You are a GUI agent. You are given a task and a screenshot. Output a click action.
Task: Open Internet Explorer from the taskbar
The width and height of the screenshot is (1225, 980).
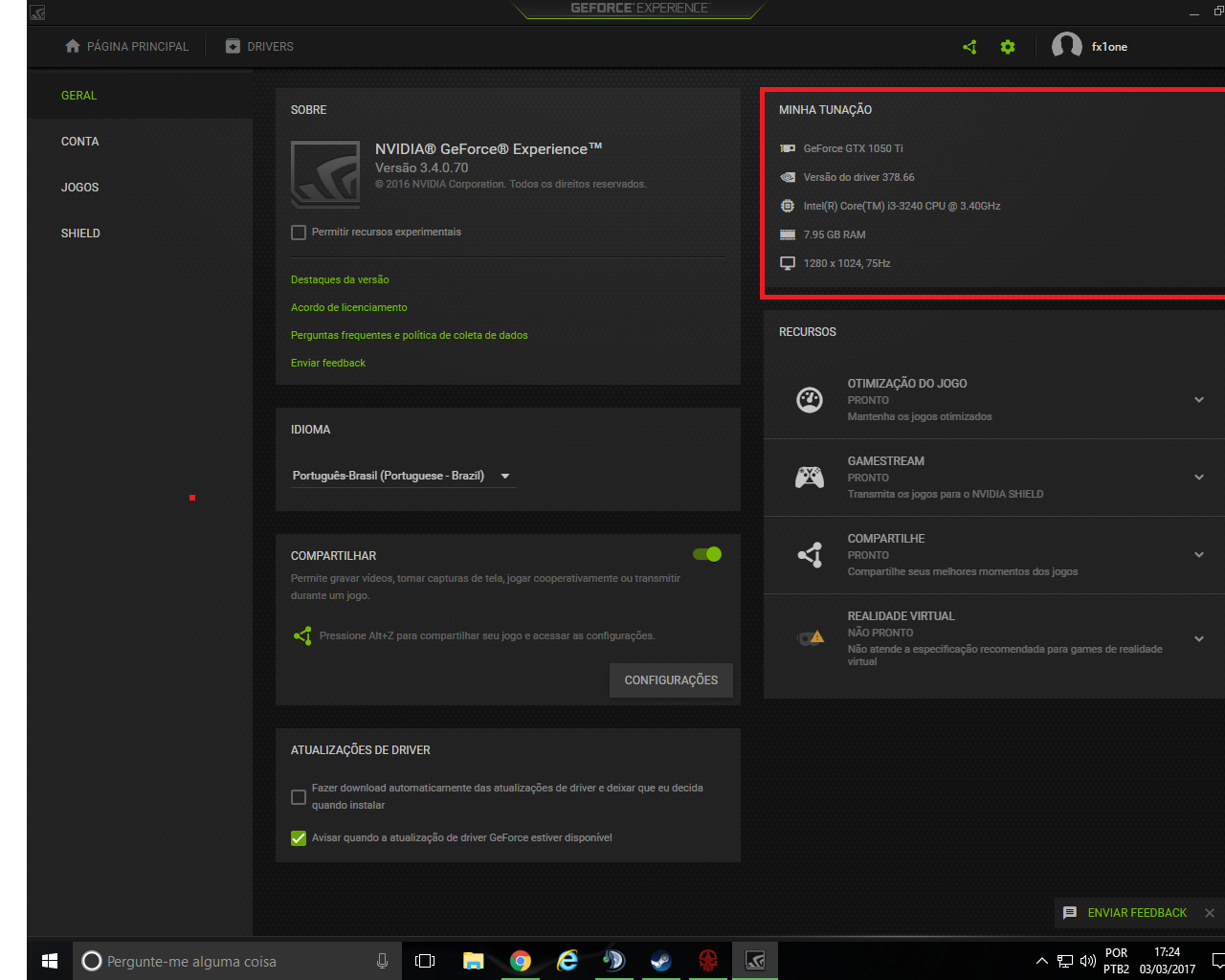(567, 961)
